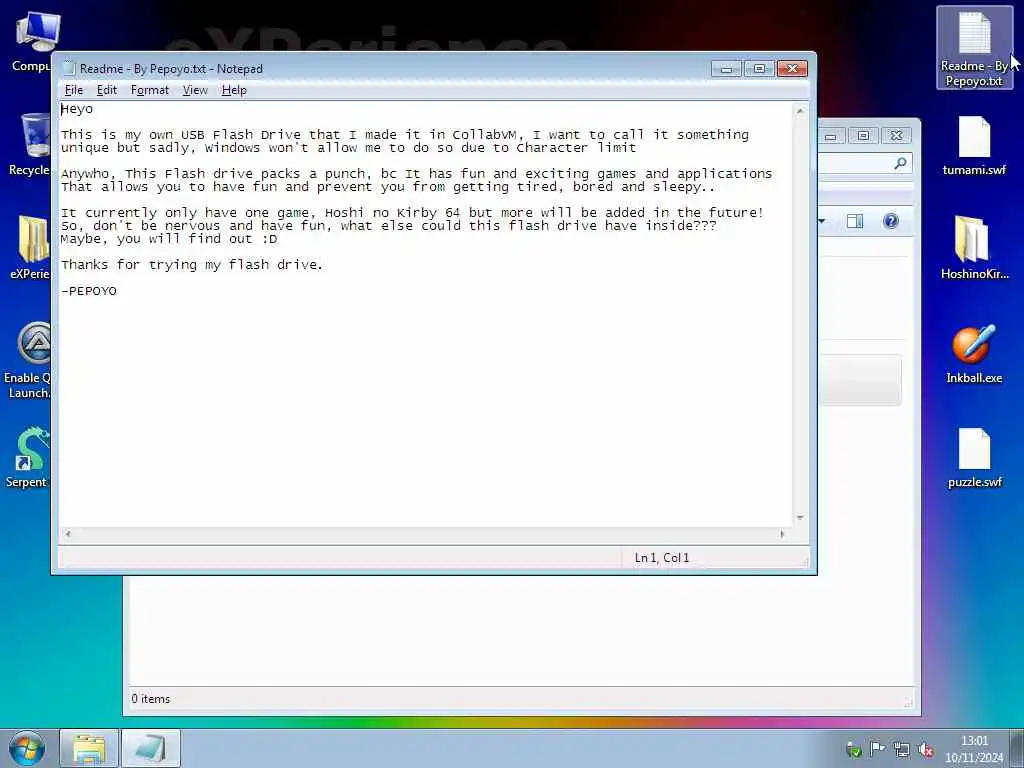Click the search magnifier in the Explorer window
This screenshot has height=768, width=1024.
[x=900, y=164]
